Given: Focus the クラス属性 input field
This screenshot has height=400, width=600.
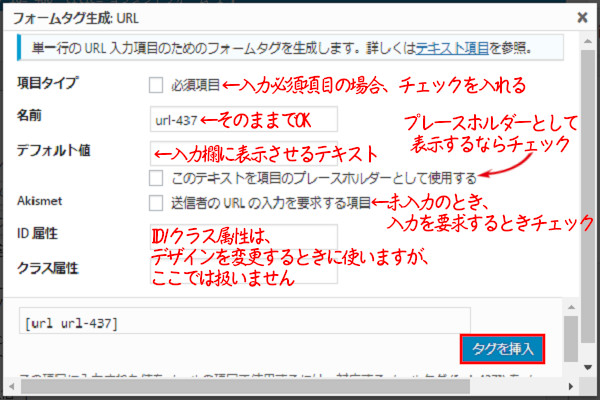Looking at the screenshot, I should 244,271.
